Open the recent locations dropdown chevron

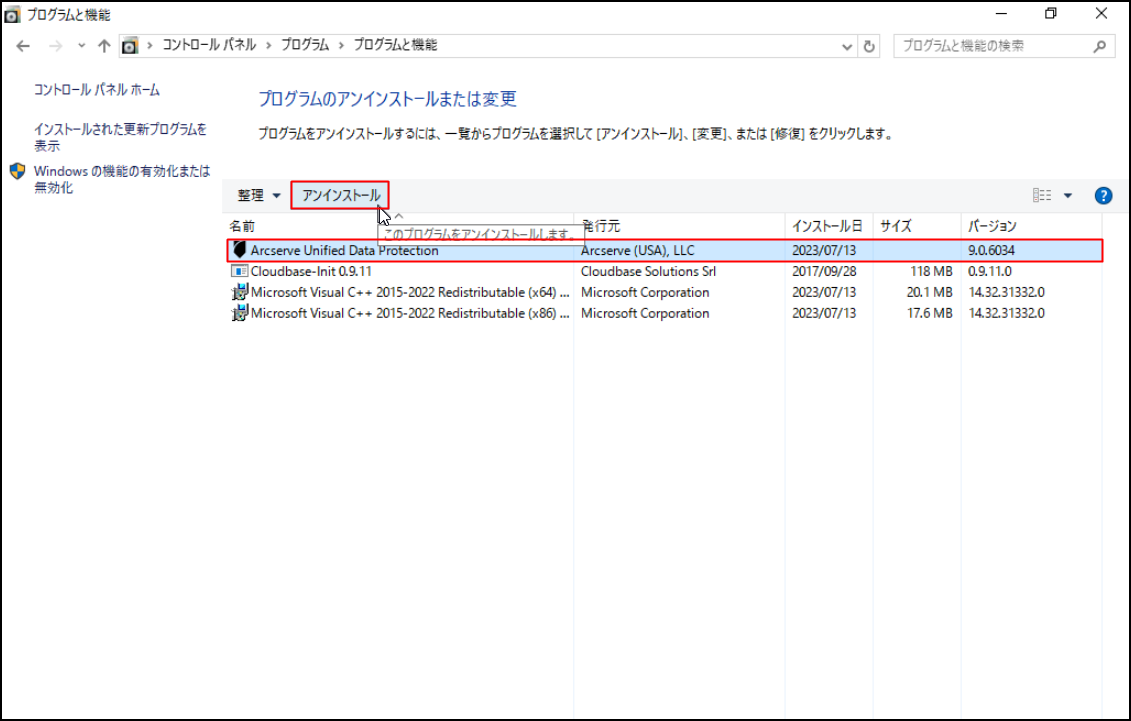coord(82,46)
